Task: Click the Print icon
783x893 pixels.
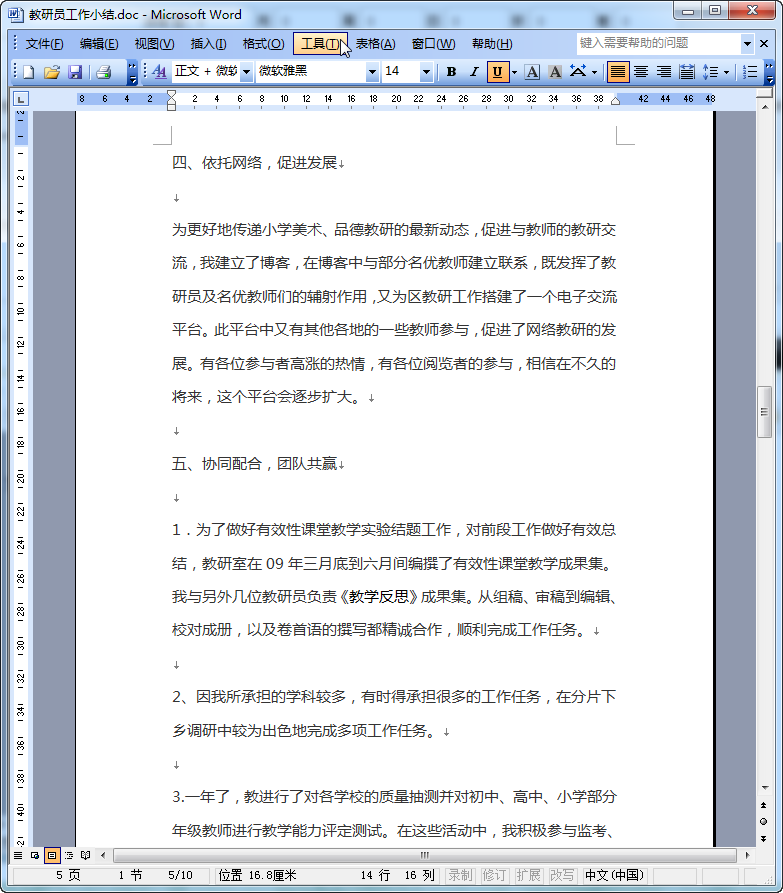Action: pos(103,72)
